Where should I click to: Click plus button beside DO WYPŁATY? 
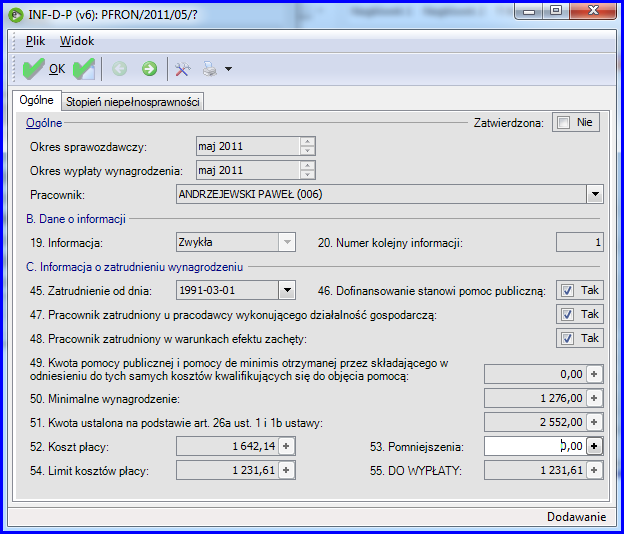click(x=594, y=470)
